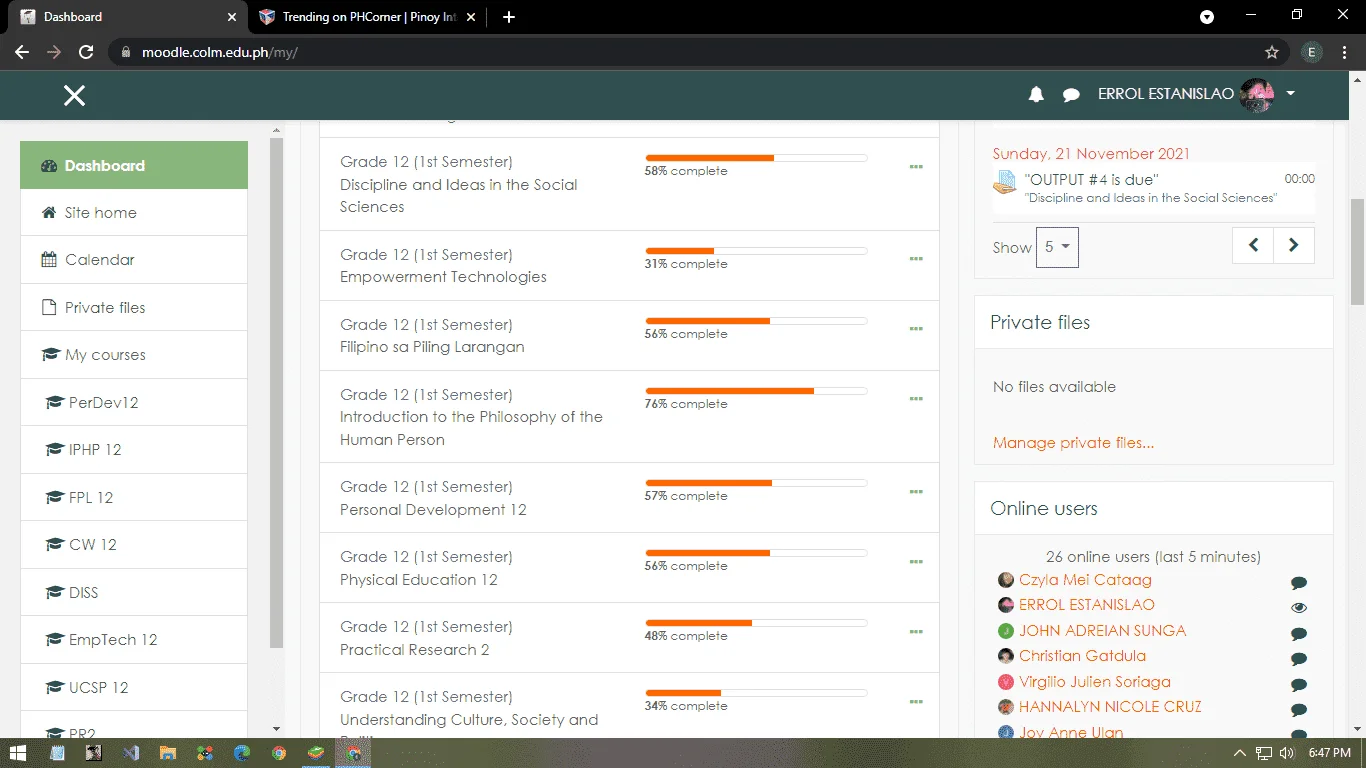Open options menu for Empowerment Technologies course

916,259
